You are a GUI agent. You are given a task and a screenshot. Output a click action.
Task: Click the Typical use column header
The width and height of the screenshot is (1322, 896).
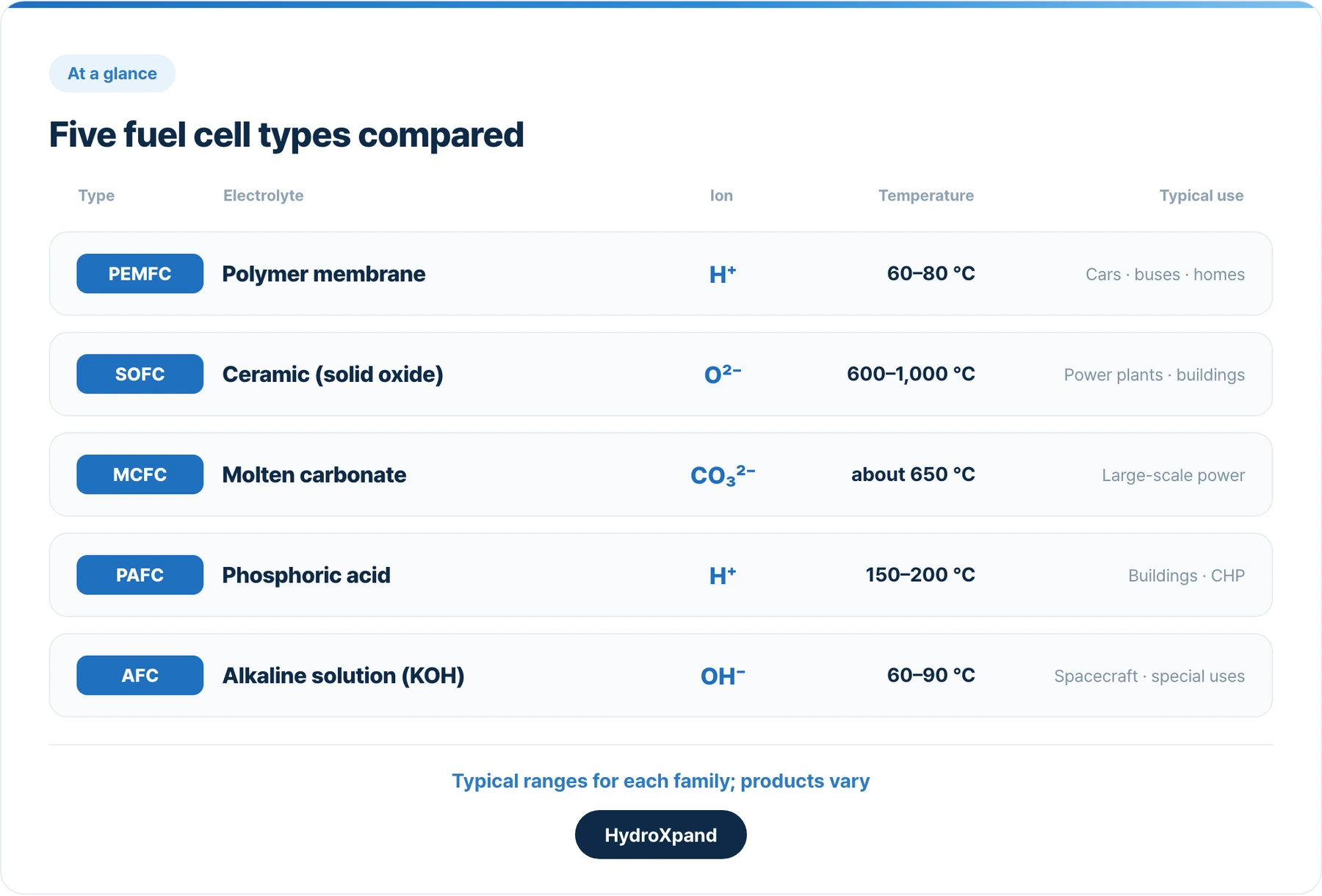[1202, 195]
